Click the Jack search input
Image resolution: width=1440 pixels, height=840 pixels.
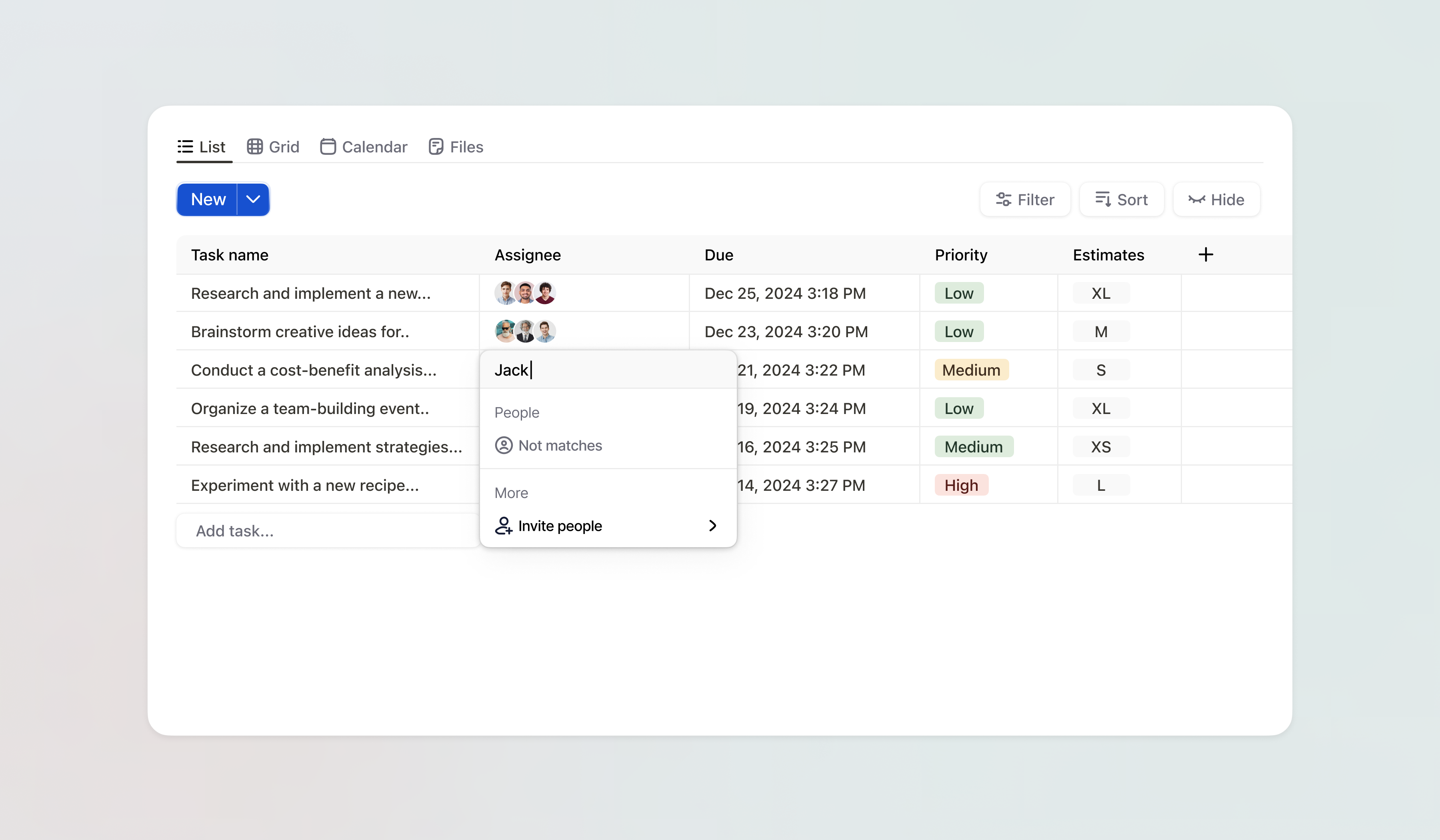(x=608, y=370)
